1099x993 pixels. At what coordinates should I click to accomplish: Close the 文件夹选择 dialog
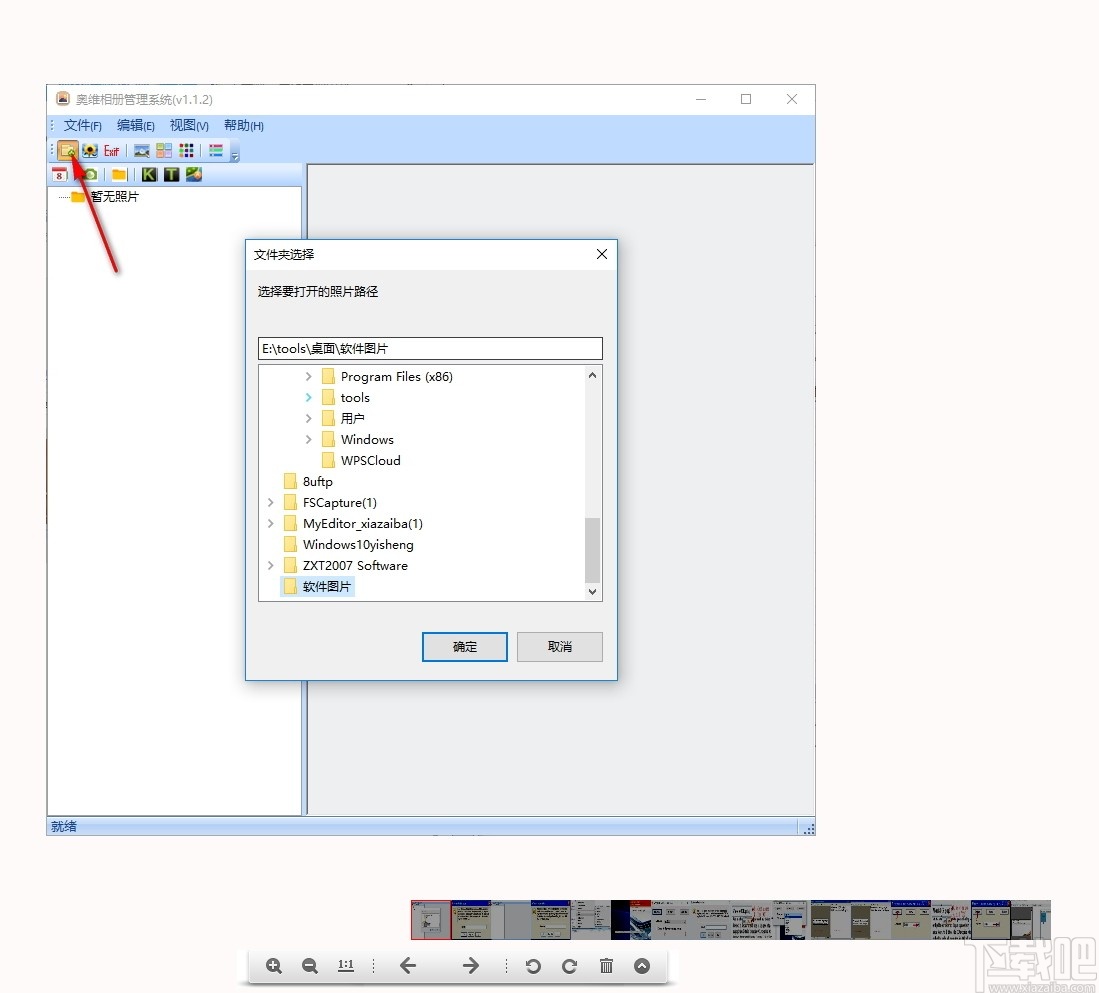601,254
